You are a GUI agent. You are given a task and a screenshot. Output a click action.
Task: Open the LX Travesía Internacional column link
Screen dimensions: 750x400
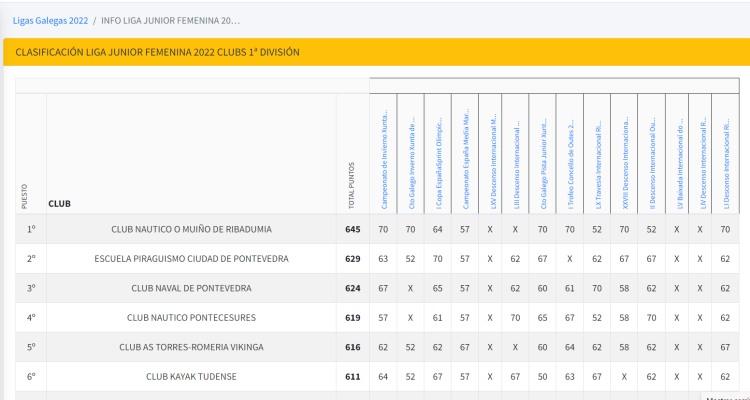point(598,165)
